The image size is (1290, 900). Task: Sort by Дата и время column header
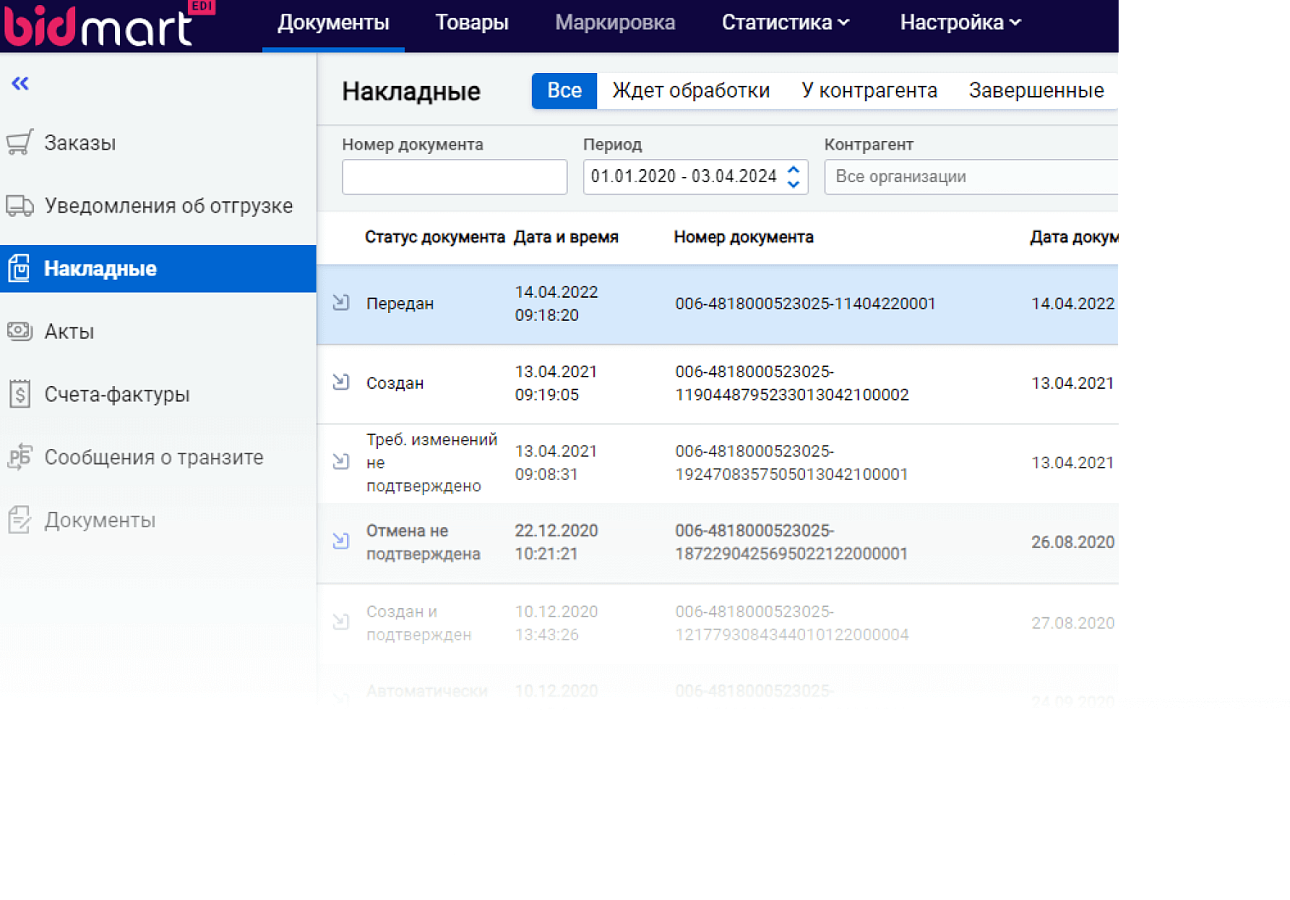566,237
